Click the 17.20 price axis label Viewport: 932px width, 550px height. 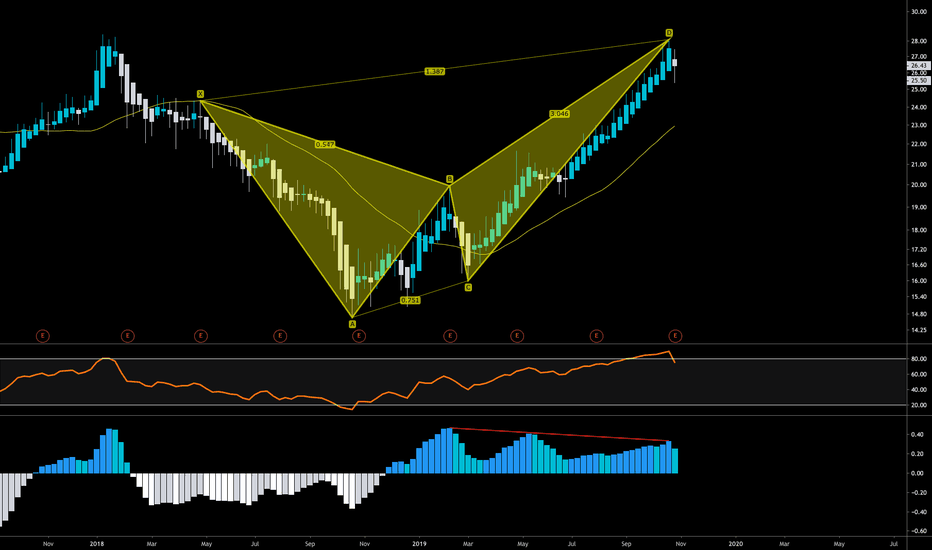click(x=919, y=250)
